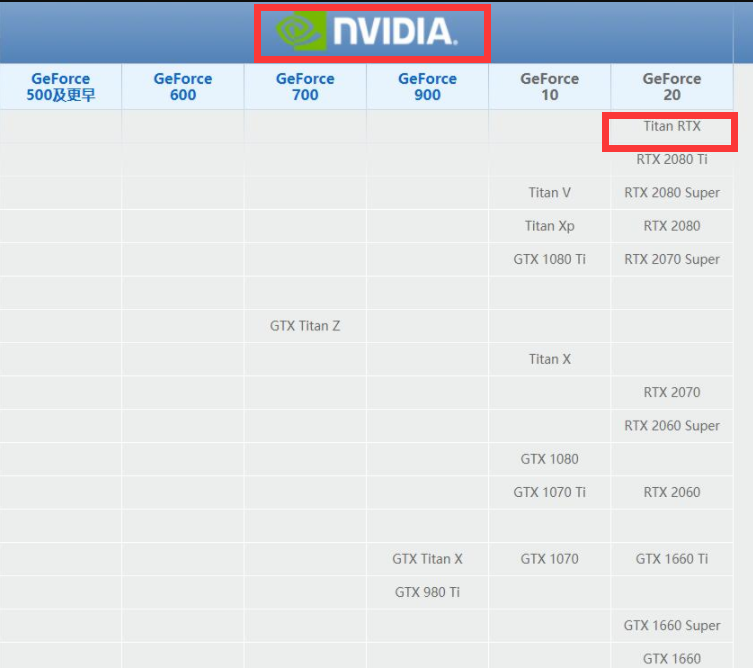This screenshot has height=668, width=753.
Task: Select the GeForce 900 column header
Action: click(x=427, y=87)
